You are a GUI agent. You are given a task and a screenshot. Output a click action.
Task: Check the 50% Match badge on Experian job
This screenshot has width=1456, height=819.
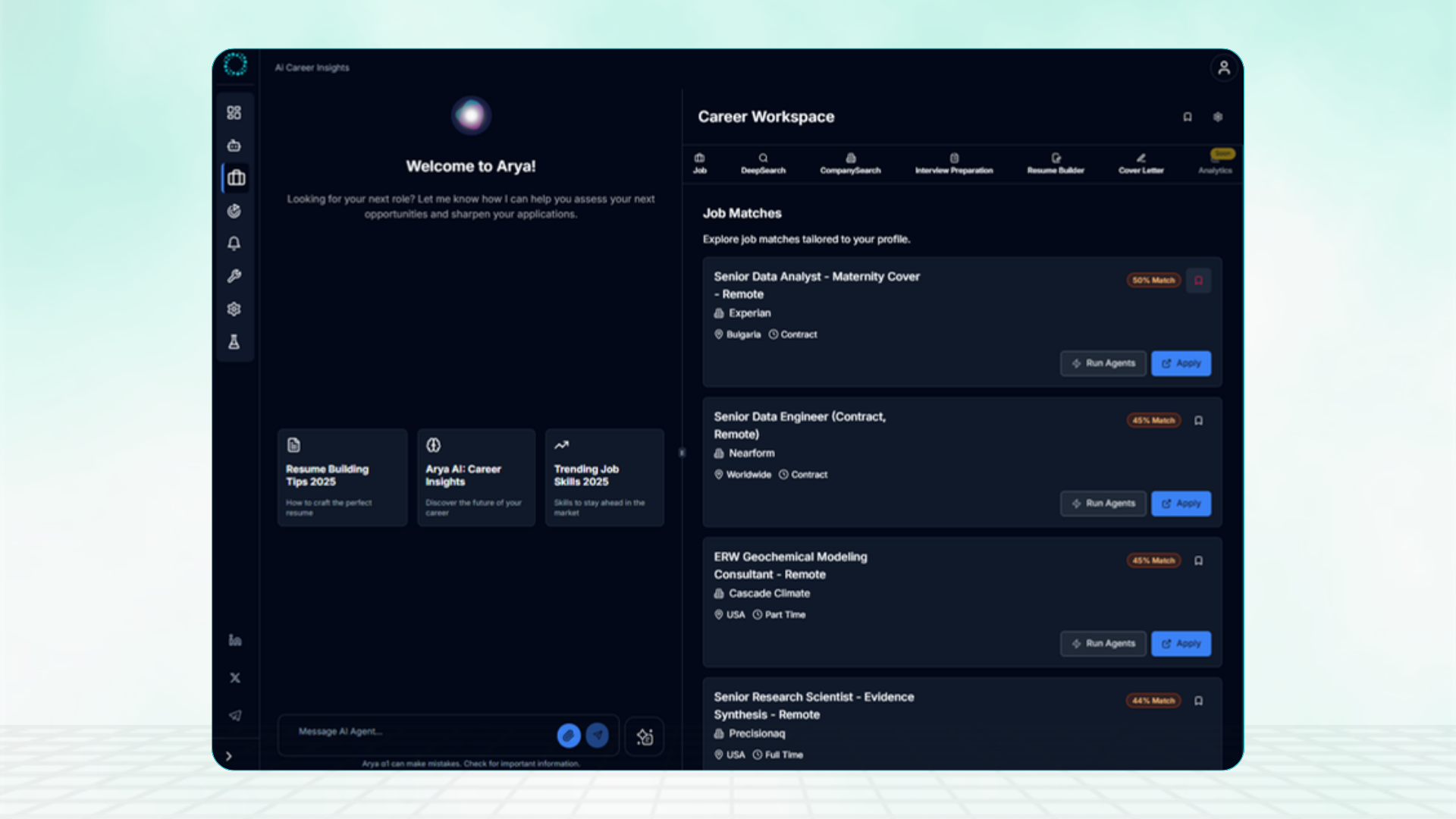(1153, 280)
